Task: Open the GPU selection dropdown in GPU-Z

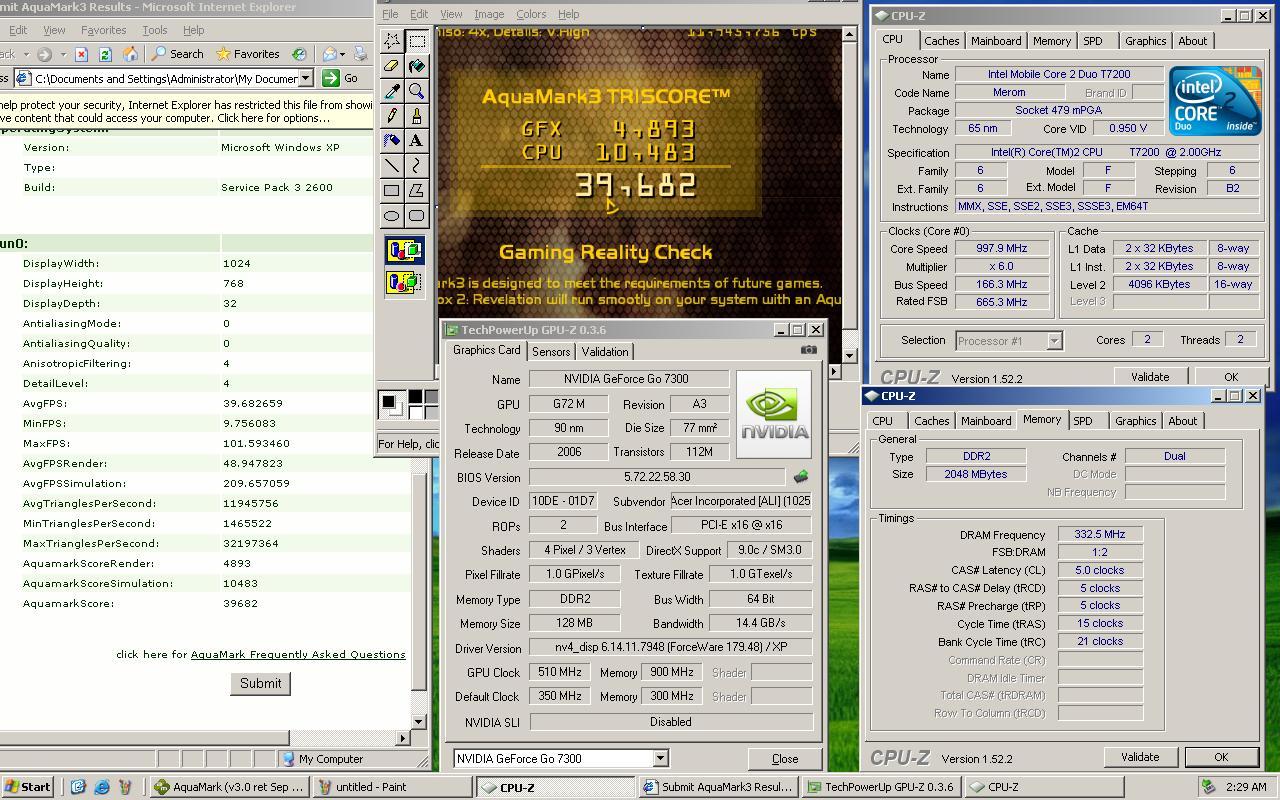Action: pyautogui.click(x=660, y=759)
